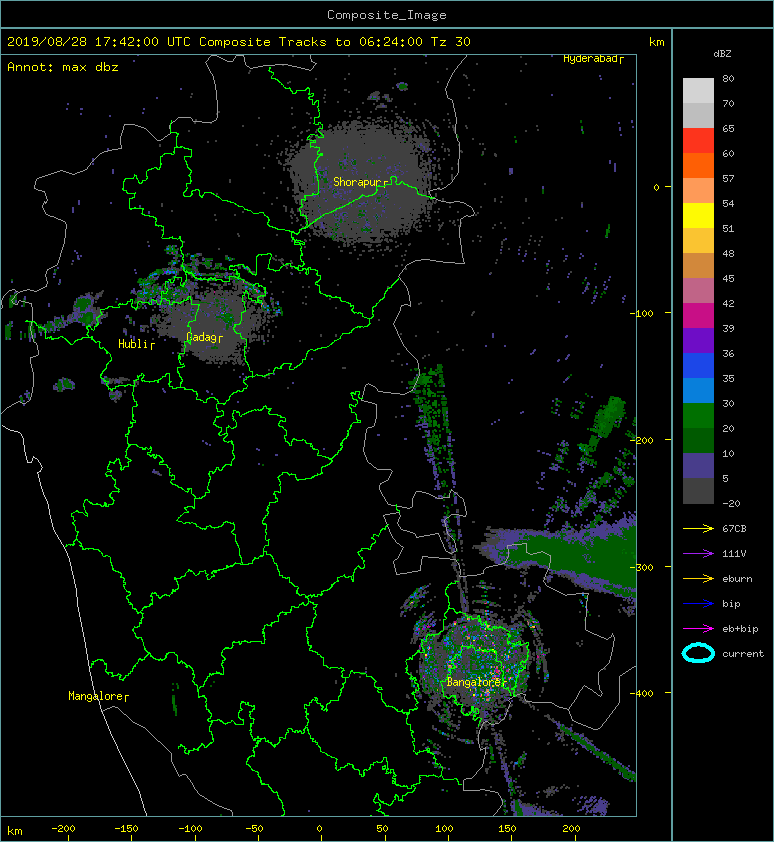This screenshot has width=774, height=842.
Task: Select the green 30-20 dBZ color swatch
Action: (x=698, y=416)
